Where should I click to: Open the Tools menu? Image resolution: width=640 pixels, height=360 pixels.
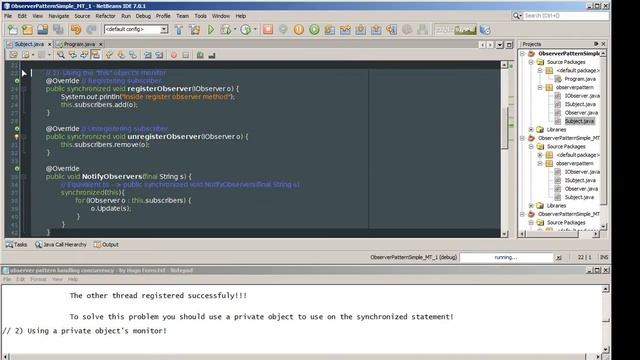coord(200,16)
